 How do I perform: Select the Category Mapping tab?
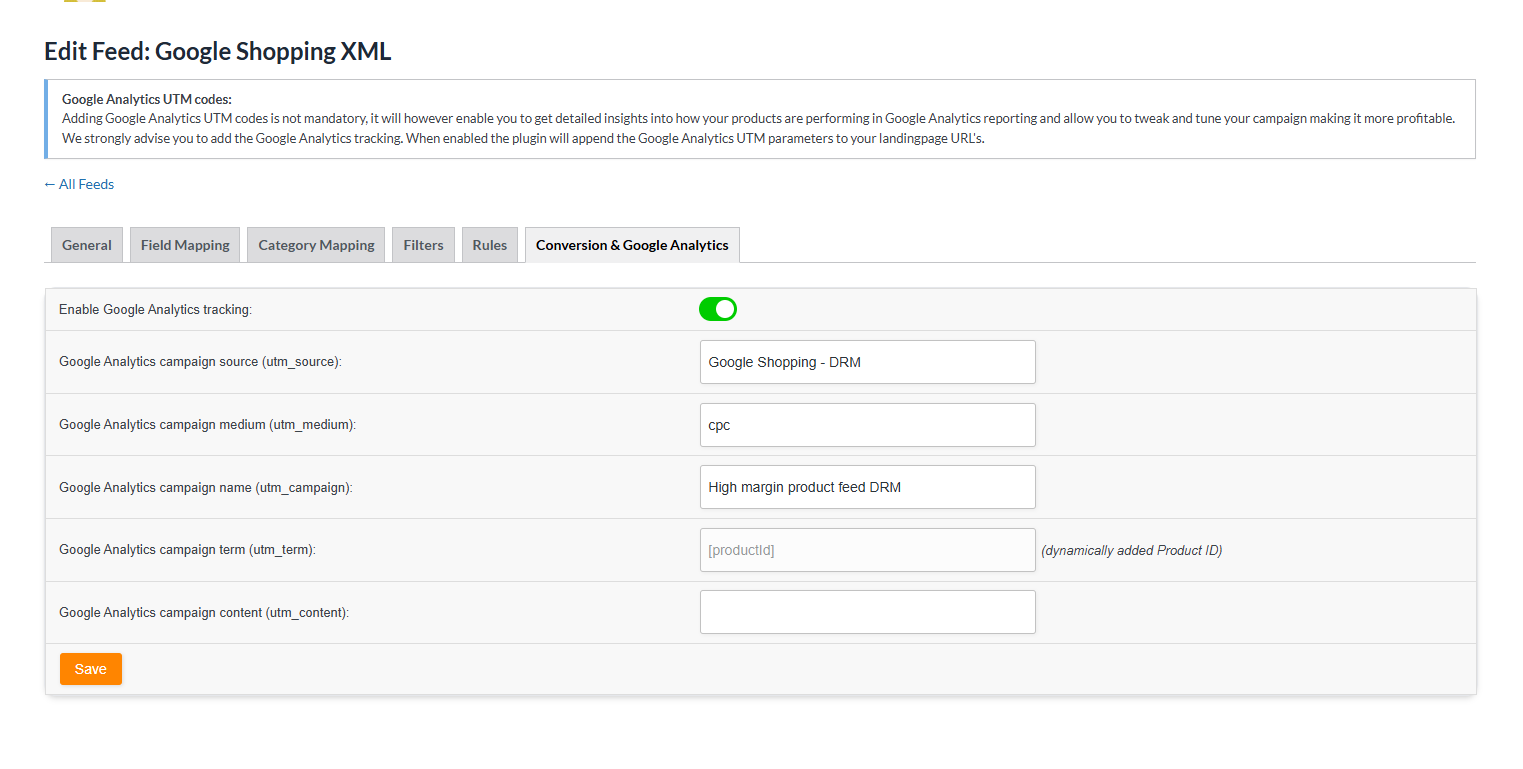316,245
